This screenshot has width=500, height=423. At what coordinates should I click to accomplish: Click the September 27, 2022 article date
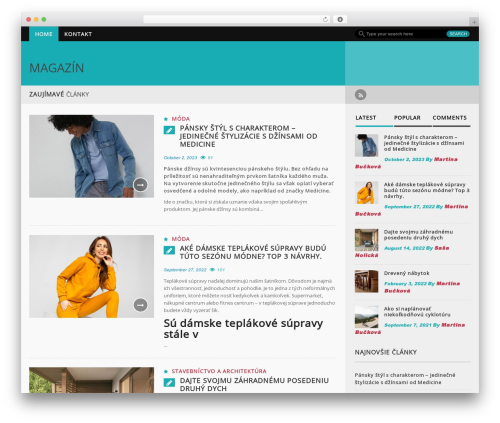[185, 270]
